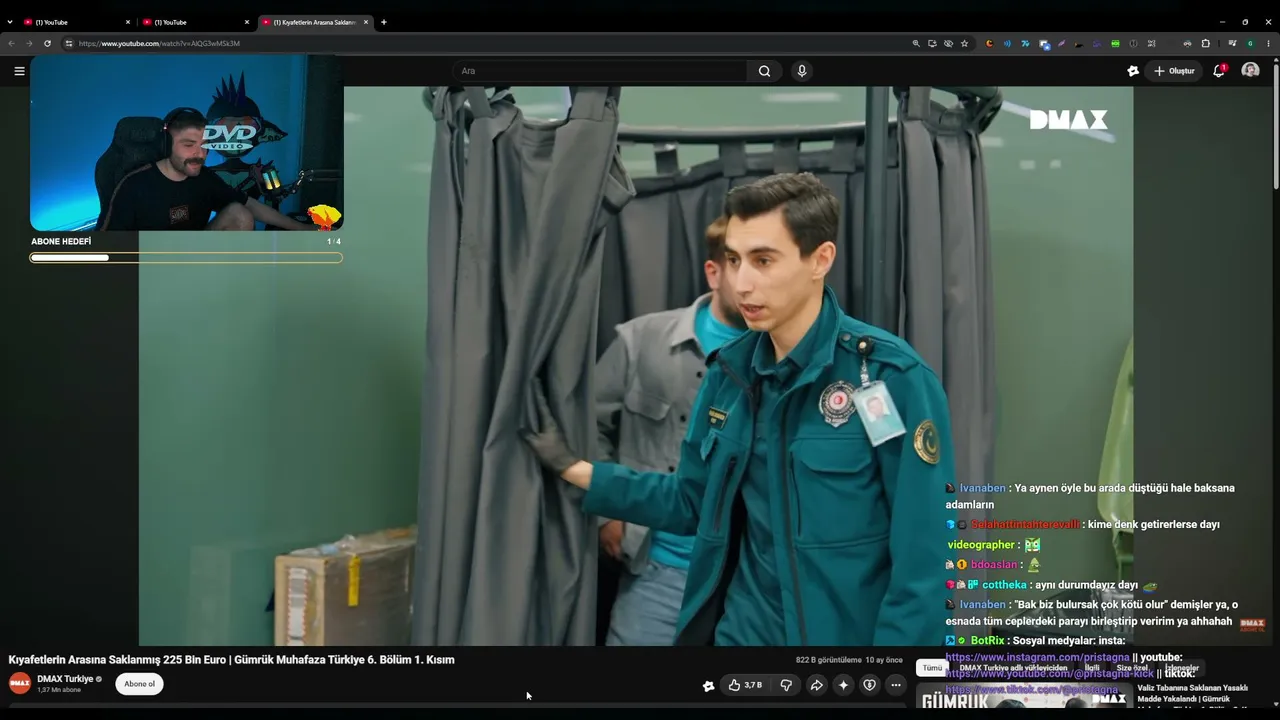Click the purple feather extension icon

point(1062,44)
